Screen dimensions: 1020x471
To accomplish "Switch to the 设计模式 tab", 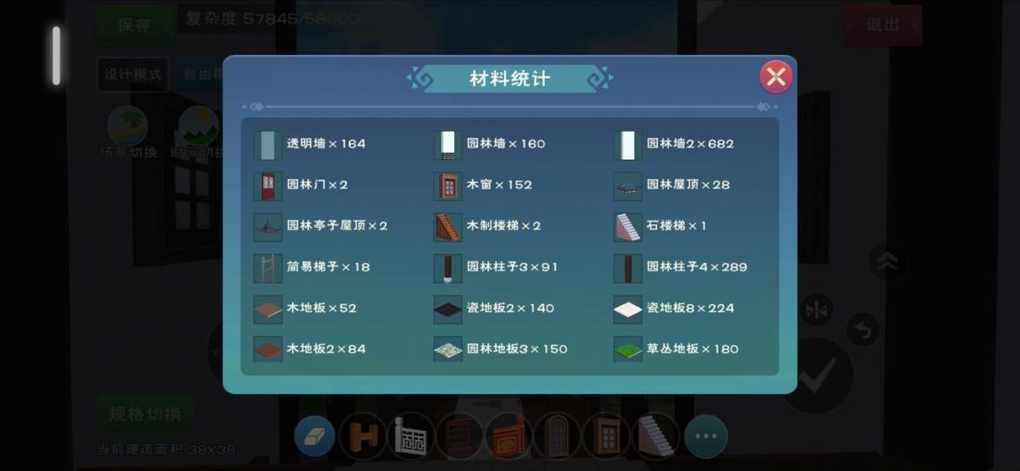I will tap(133, 74).
